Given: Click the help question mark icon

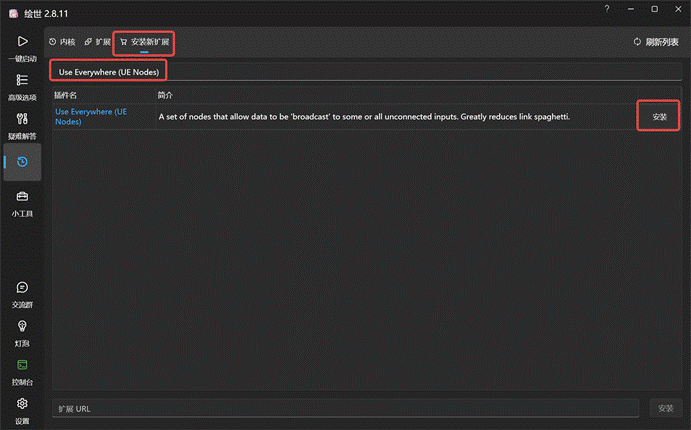Looking at the screenshot, I should pos(606,9).
